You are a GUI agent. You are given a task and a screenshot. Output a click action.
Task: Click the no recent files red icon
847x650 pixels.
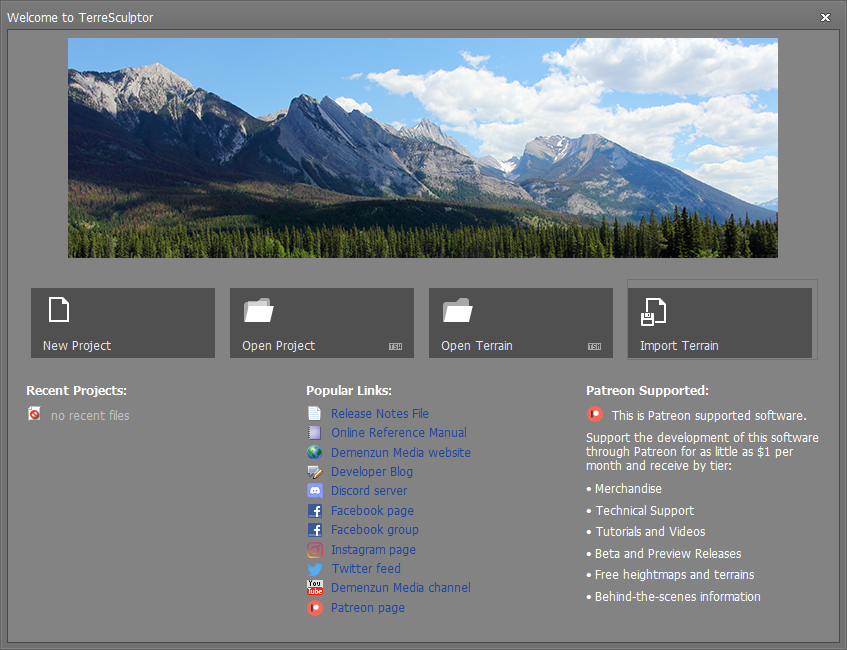coord(35,414)
